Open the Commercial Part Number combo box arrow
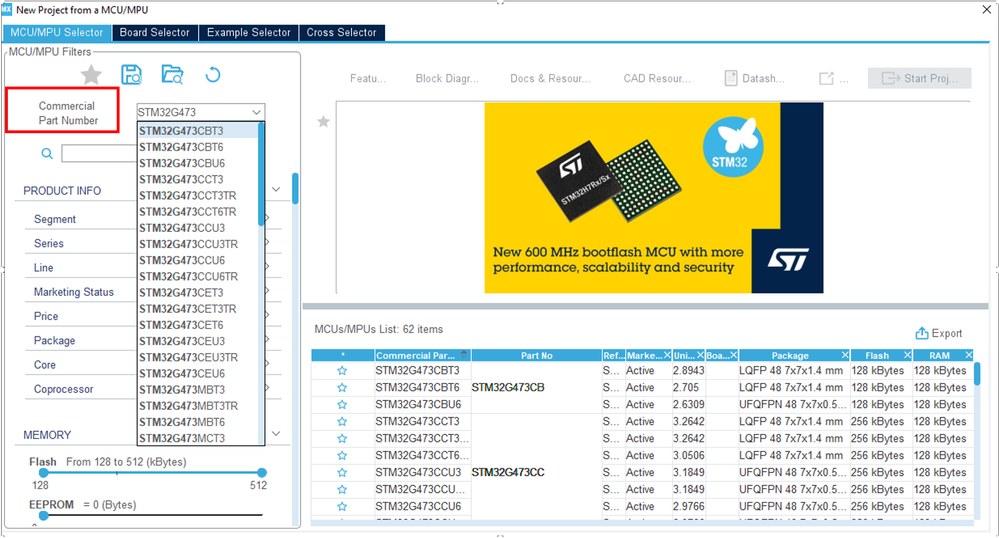The height and width of the screenshot is (538, 999). (256, 112)
